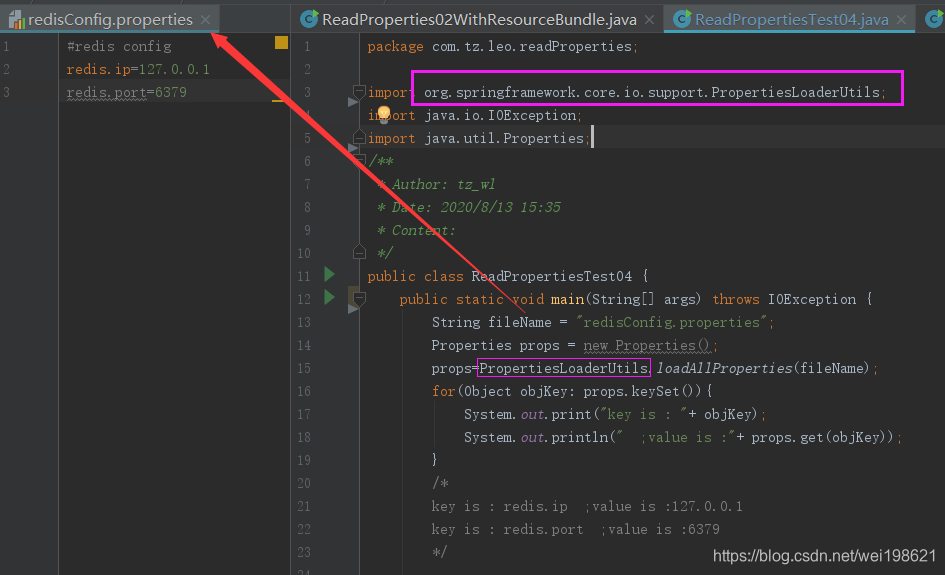Click the fold end marker at line 10
This screenshot has height=575, width=945.
[359, 252]
